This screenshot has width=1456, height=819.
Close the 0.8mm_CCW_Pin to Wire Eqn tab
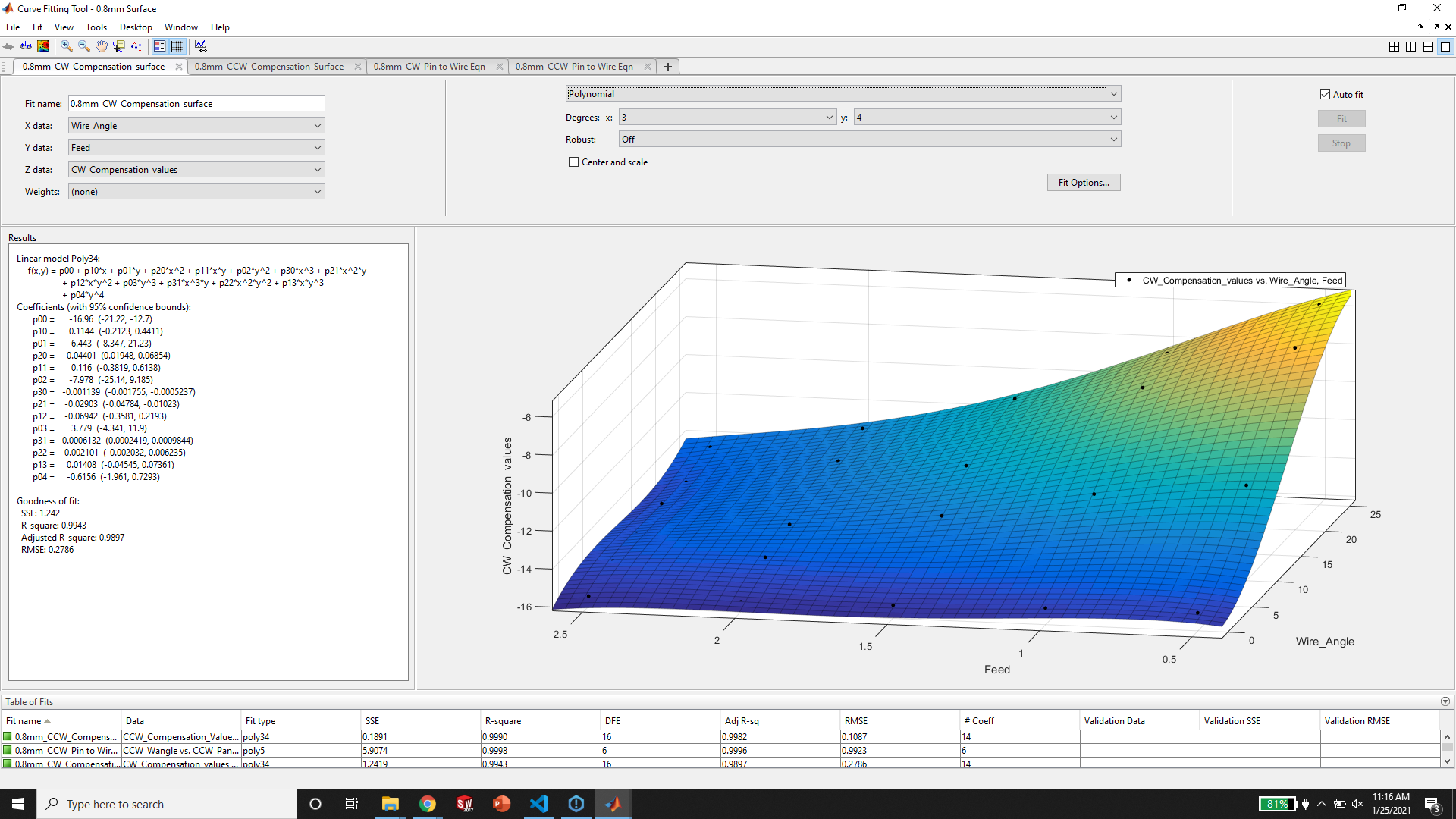[648, 67]
